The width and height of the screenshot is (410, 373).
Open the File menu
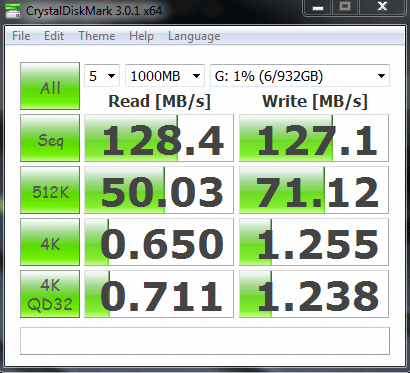point(21,36)
